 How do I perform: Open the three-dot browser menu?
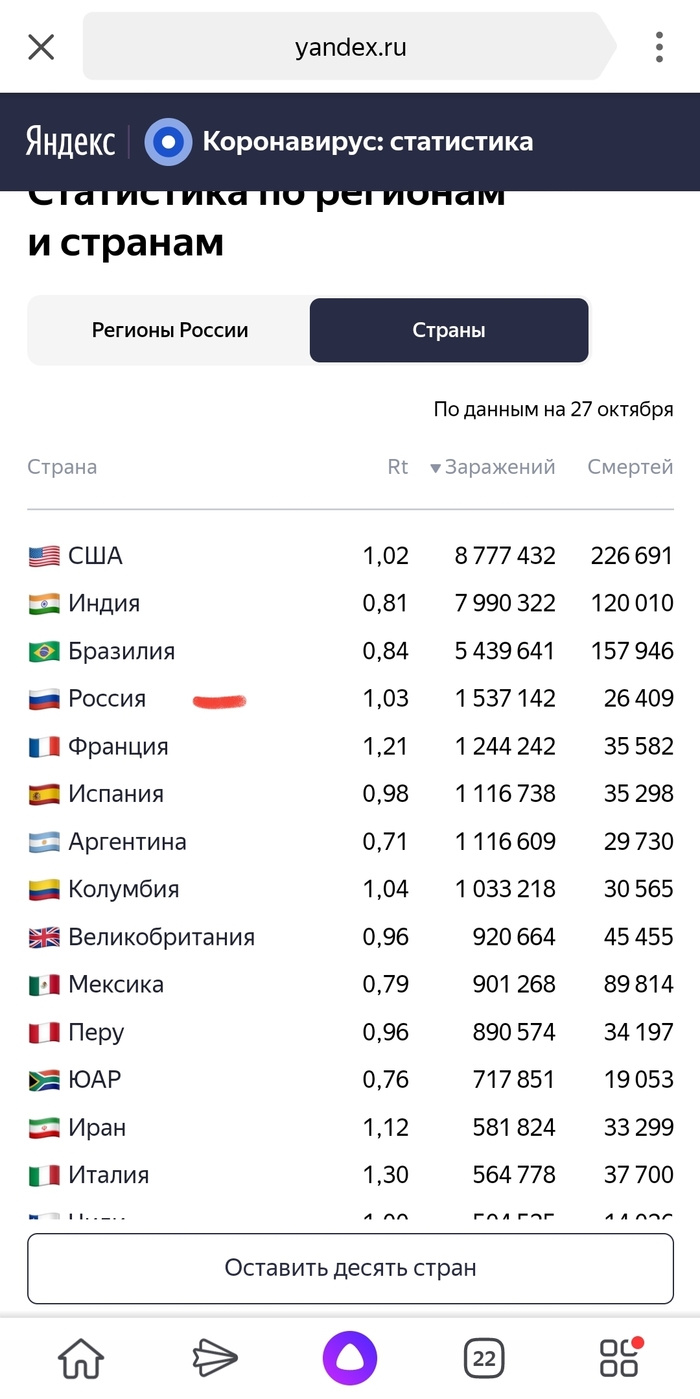tap(659, 47)
